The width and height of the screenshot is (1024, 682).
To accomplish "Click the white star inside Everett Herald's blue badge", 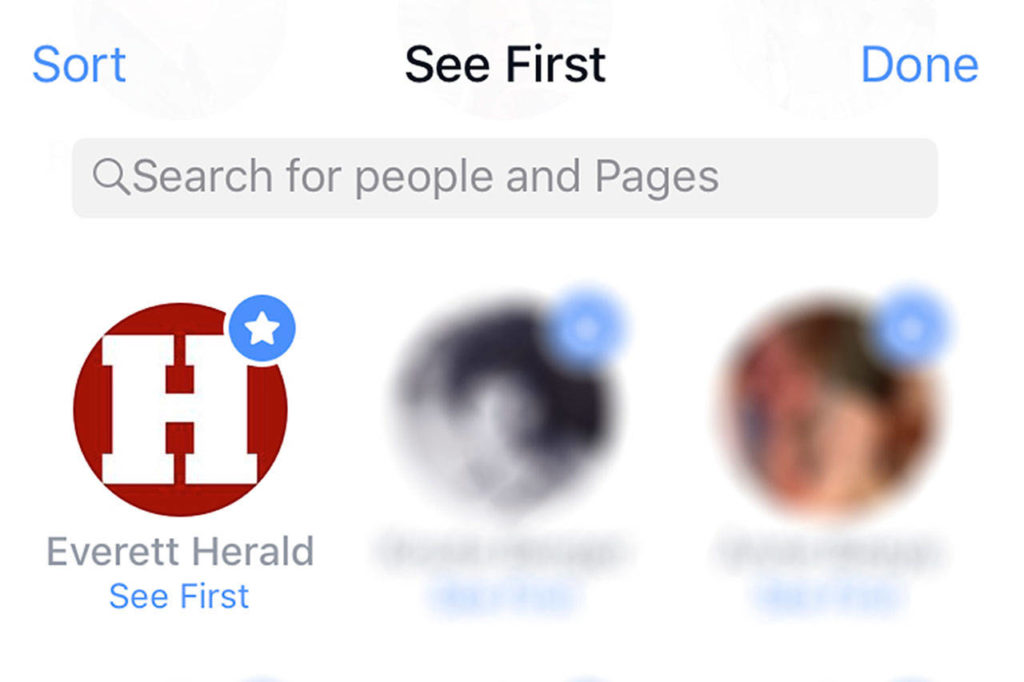I will 262,328.
